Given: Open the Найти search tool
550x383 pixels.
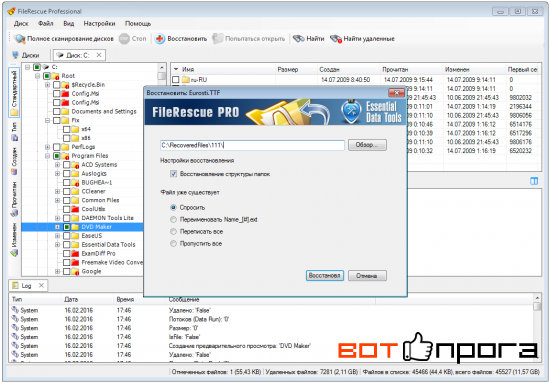Looking at the screenshot, I should click(x=309, y=39).
